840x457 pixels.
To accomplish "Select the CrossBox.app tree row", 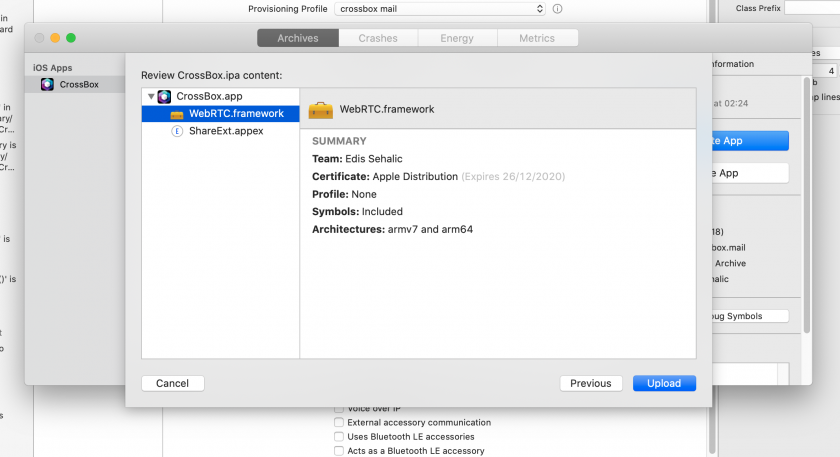I will (x=220, y=96).
